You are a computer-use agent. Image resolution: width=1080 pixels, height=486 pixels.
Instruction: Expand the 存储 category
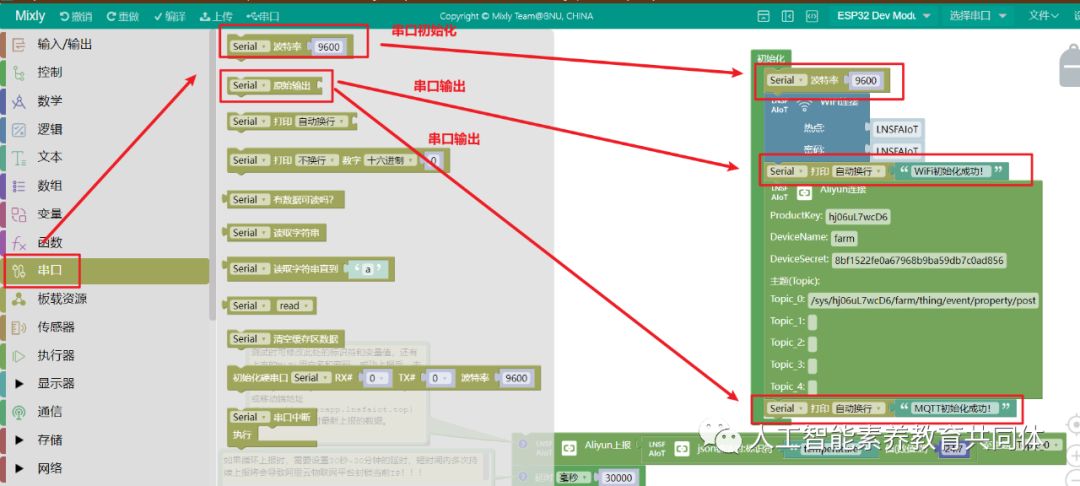click(19, 440)
